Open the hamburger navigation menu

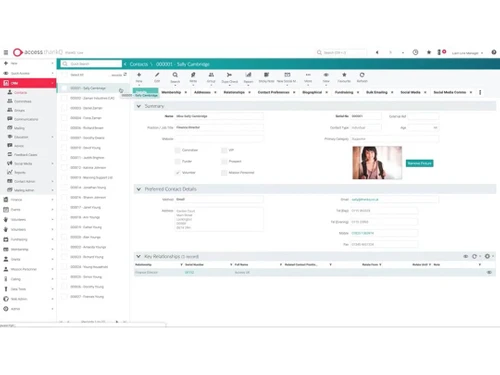point(6,52)
